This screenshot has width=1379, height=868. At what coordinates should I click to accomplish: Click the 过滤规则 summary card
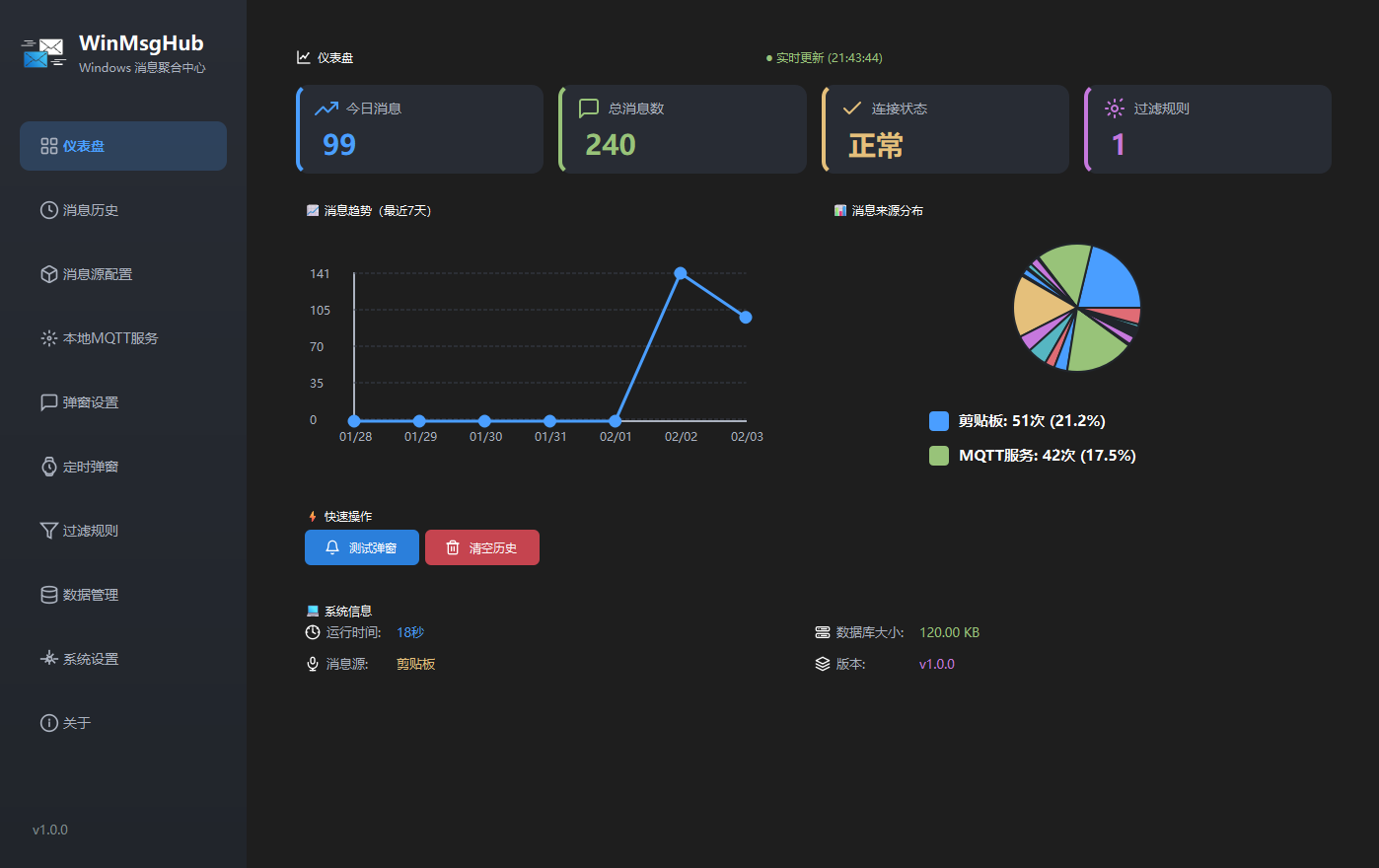[1207, 129]
